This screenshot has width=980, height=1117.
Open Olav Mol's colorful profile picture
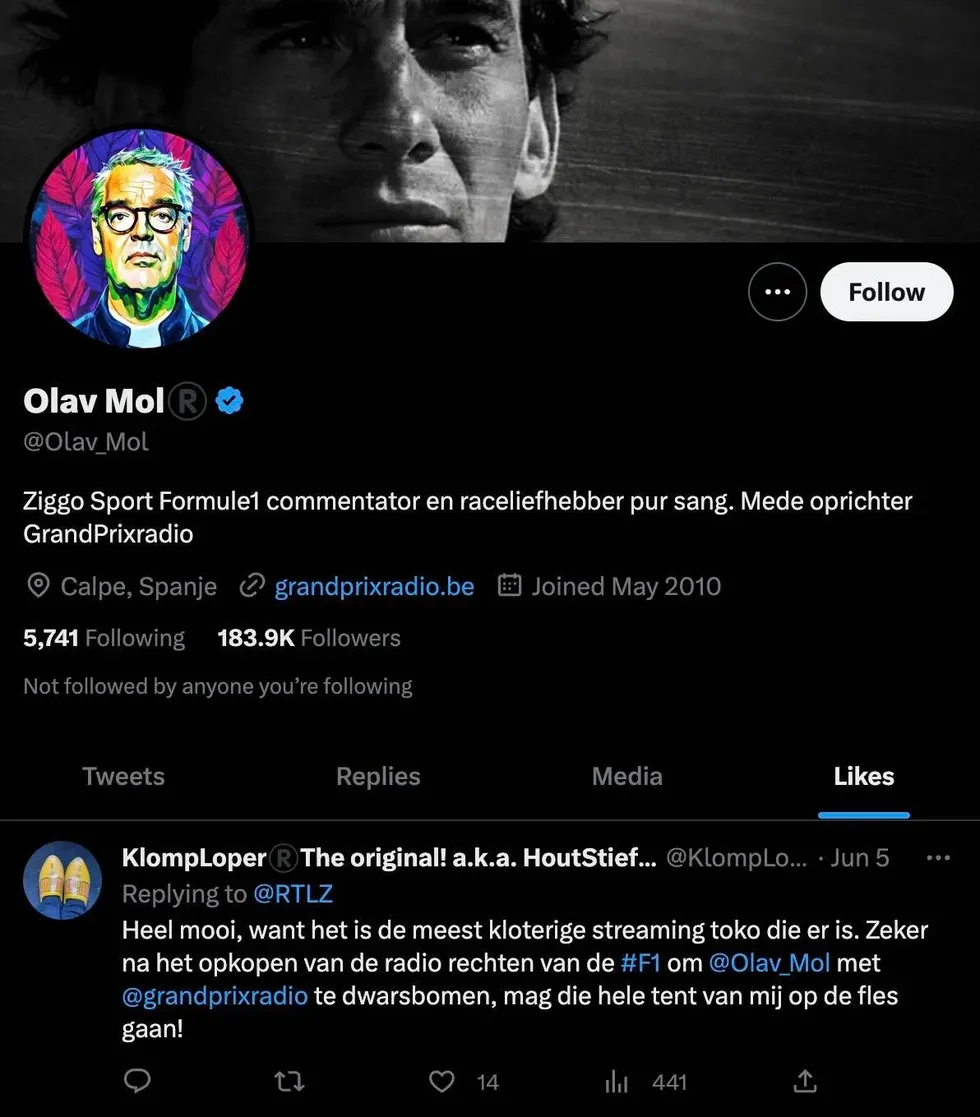139,237
